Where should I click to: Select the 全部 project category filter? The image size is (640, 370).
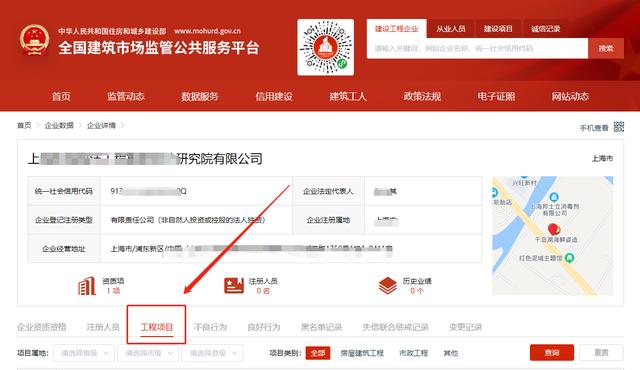pos(318,353)
